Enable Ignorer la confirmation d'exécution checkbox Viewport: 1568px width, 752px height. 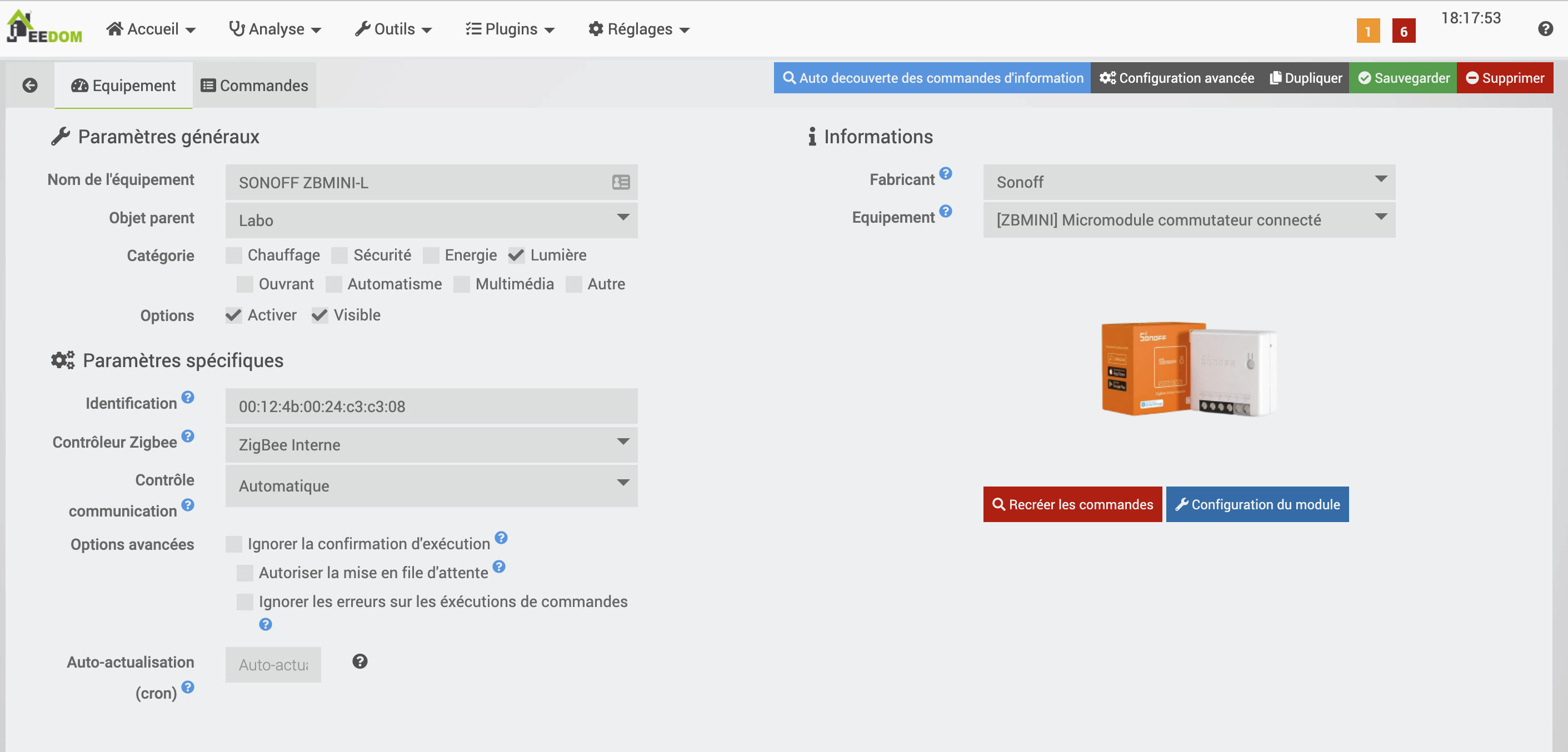(x=234, y=544)
